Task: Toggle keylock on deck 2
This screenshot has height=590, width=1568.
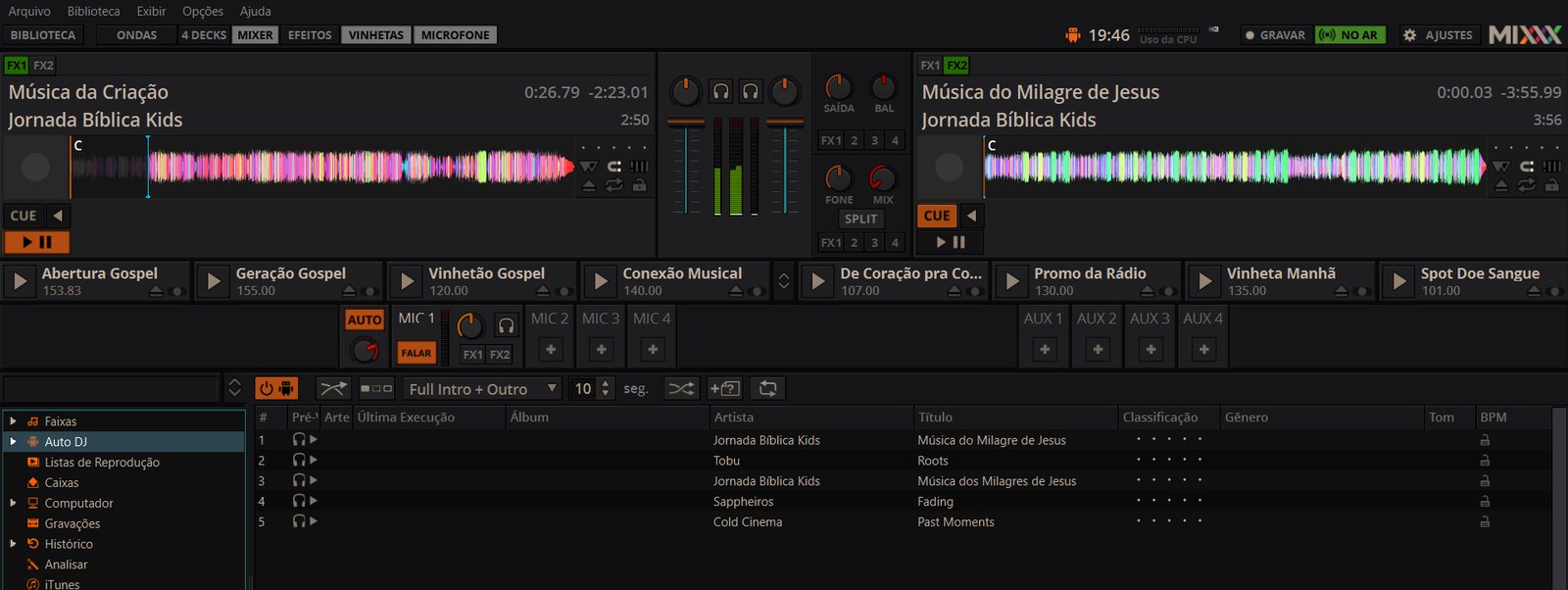Action: [x=1552, y=185]
